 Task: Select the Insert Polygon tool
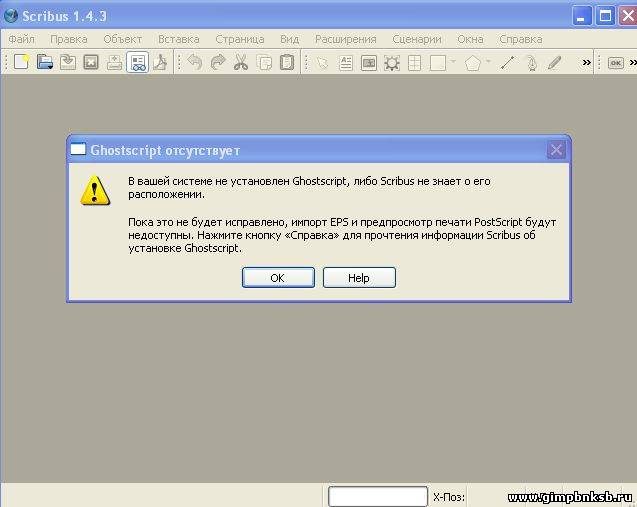[x=472, y=63]
